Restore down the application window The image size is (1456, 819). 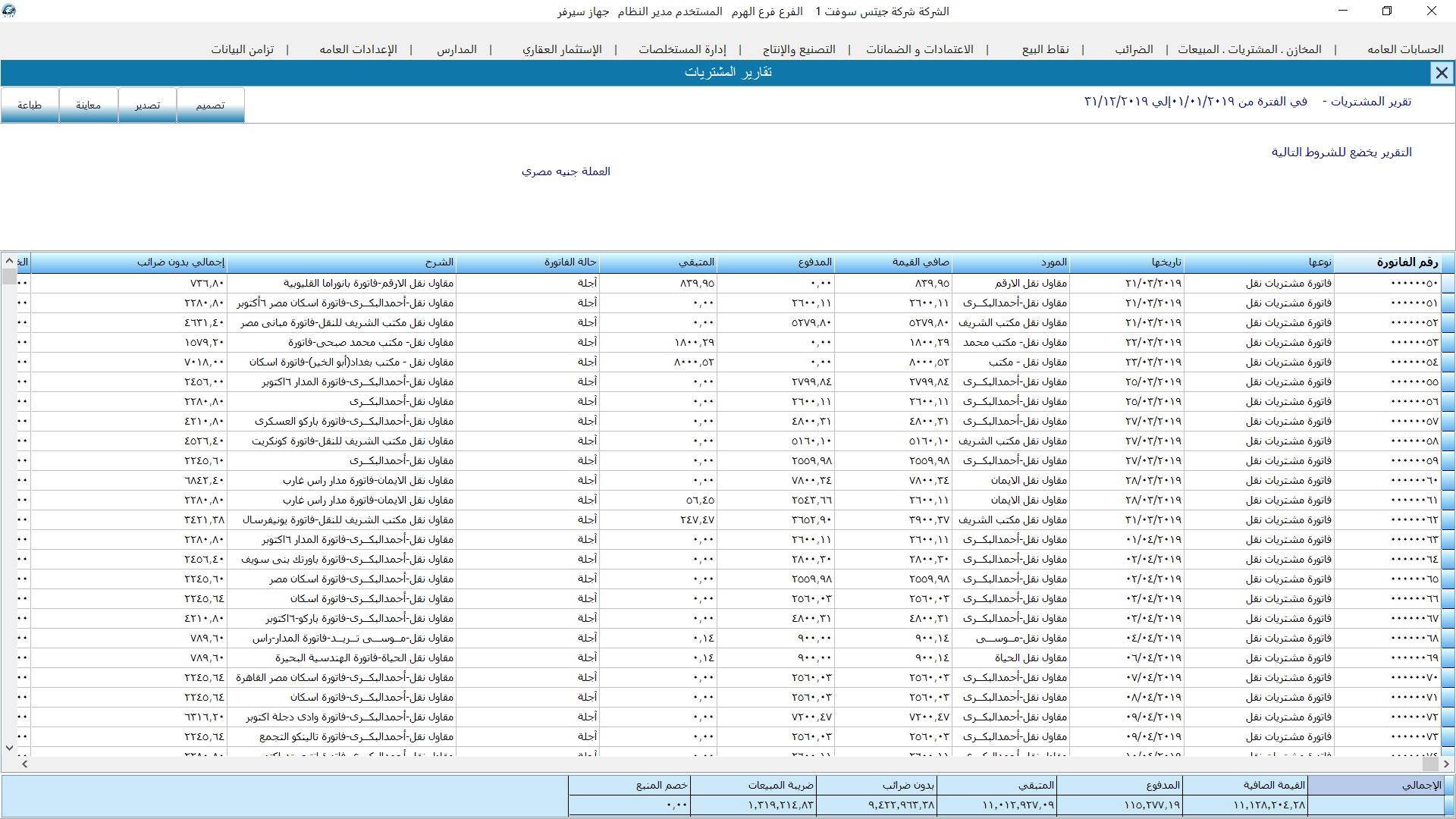(x=1387, y=11)
